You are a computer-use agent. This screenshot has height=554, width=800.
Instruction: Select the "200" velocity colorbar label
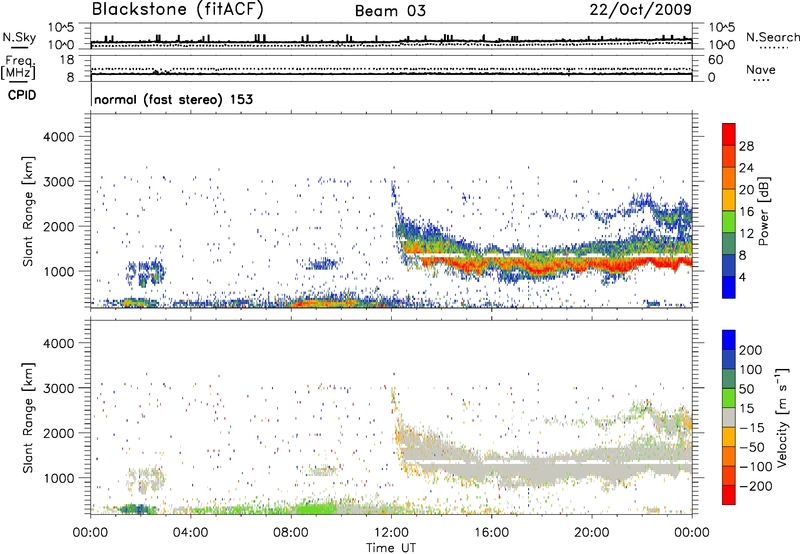click(751, 350)
